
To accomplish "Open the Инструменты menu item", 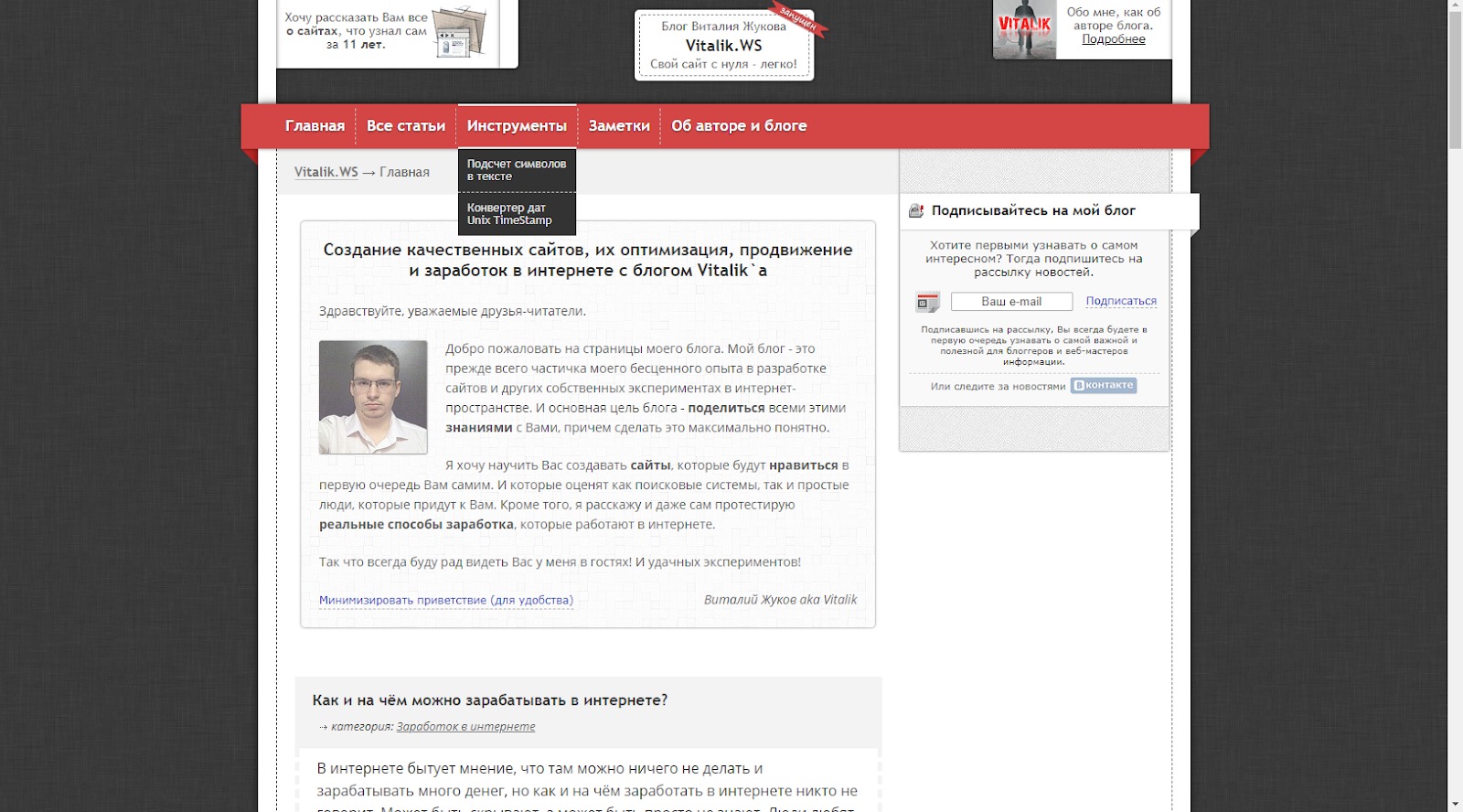I will click(517, 126).
